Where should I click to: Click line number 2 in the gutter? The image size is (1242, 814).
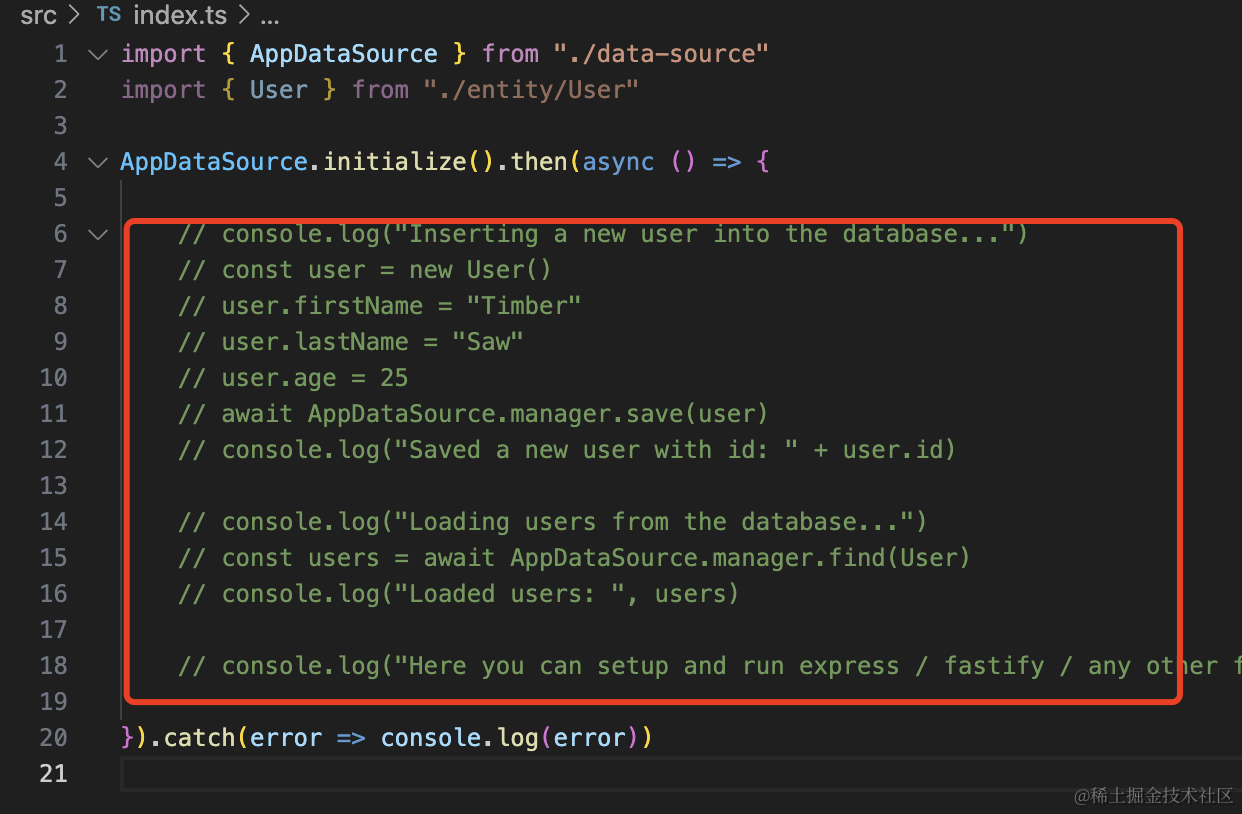[x=60, y=90]
